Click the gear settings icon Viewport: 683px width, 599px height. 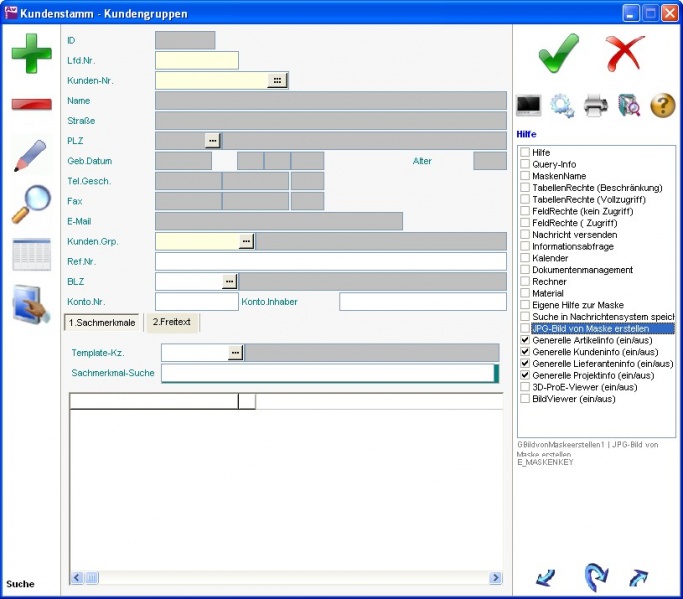pyautogui.click(x=562, y=106)
